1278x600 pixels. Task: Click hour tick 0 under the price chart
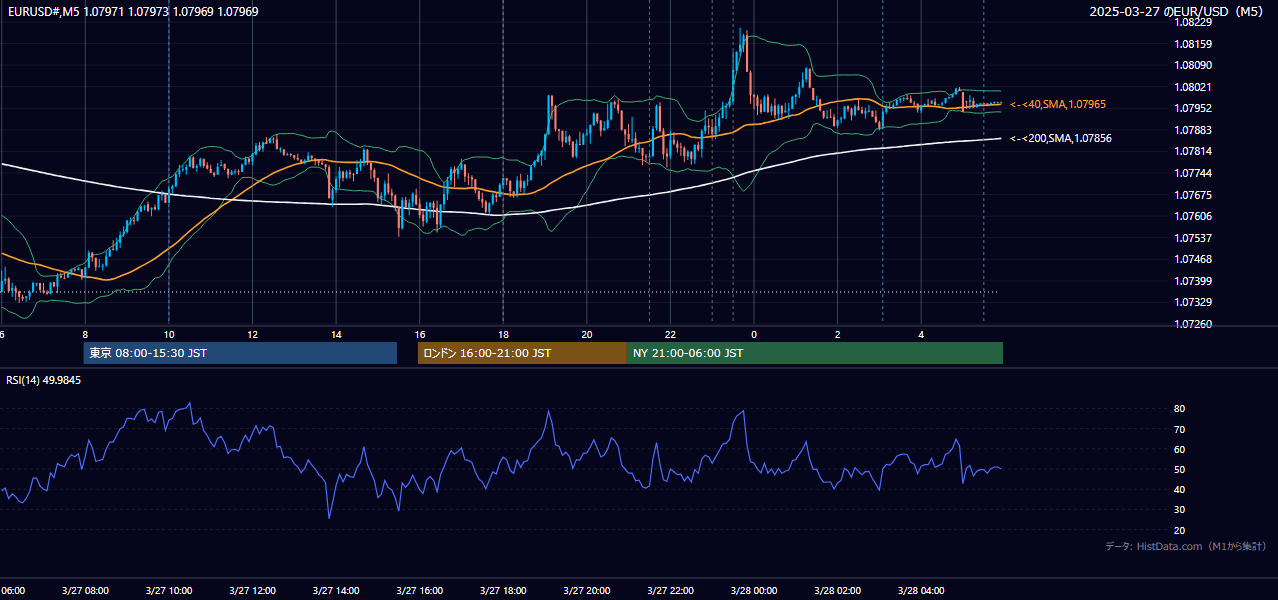754,335
